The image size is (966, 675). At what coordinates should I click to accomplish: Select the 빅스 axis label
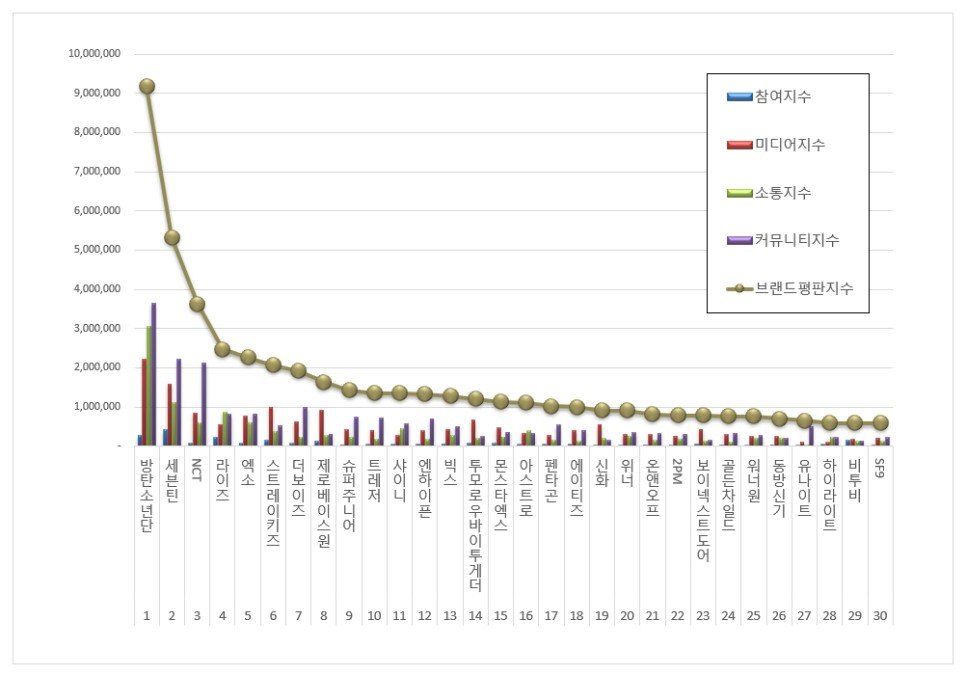(x=450, y=472)
